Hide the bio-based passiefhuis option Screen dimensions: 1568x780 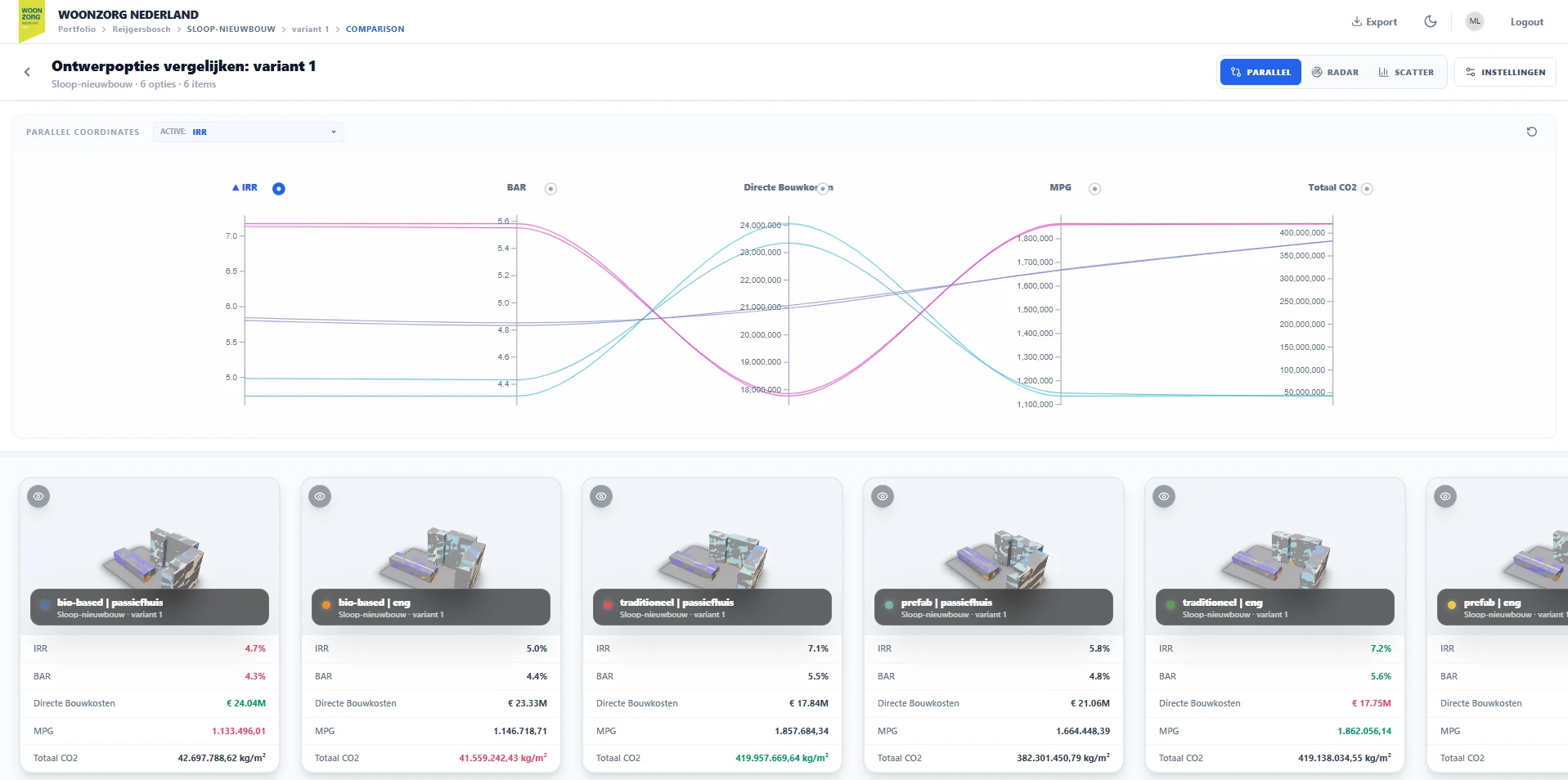pos(38,496)
